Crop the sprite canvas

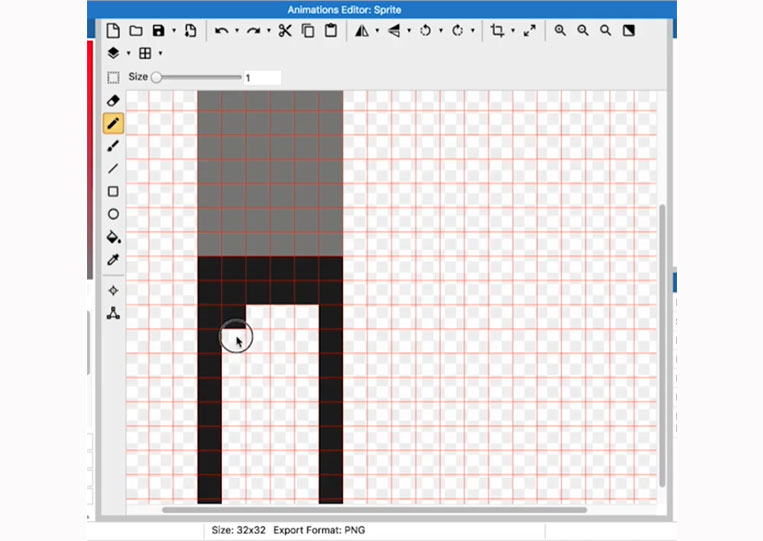point(497,30)
